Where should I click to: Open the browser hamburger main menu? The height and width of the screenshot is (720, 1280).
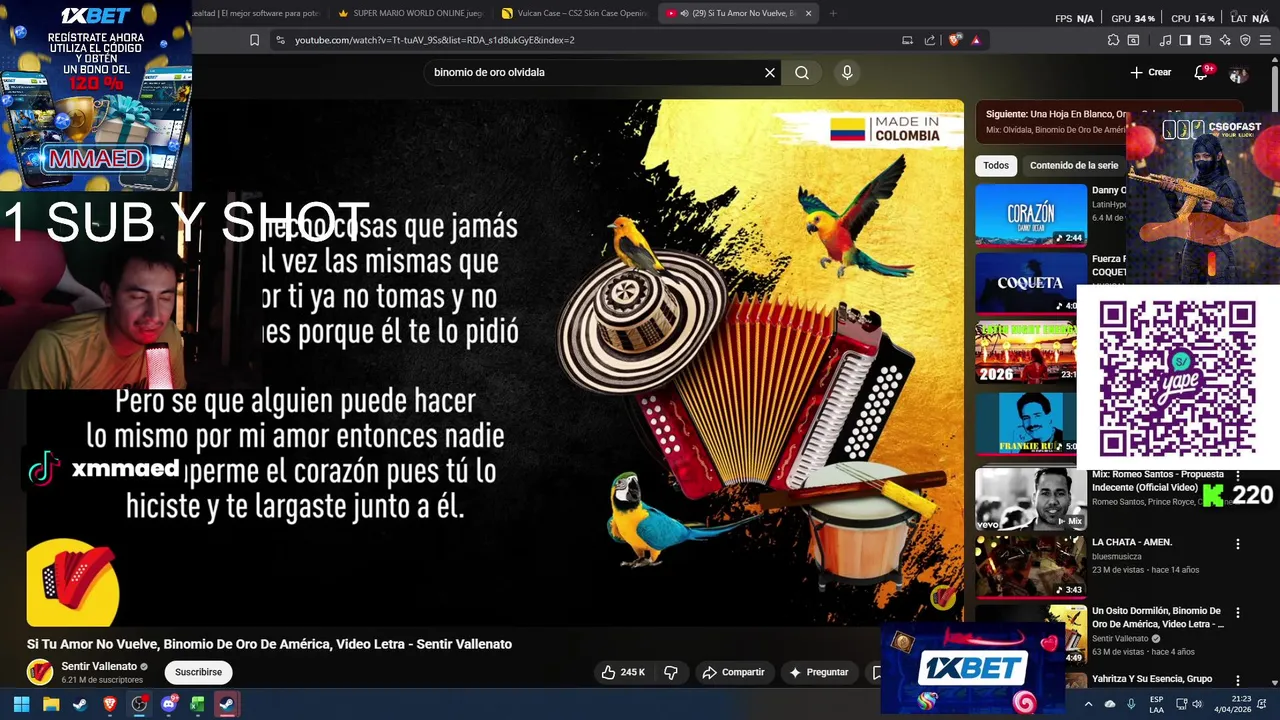(1265, 40)
